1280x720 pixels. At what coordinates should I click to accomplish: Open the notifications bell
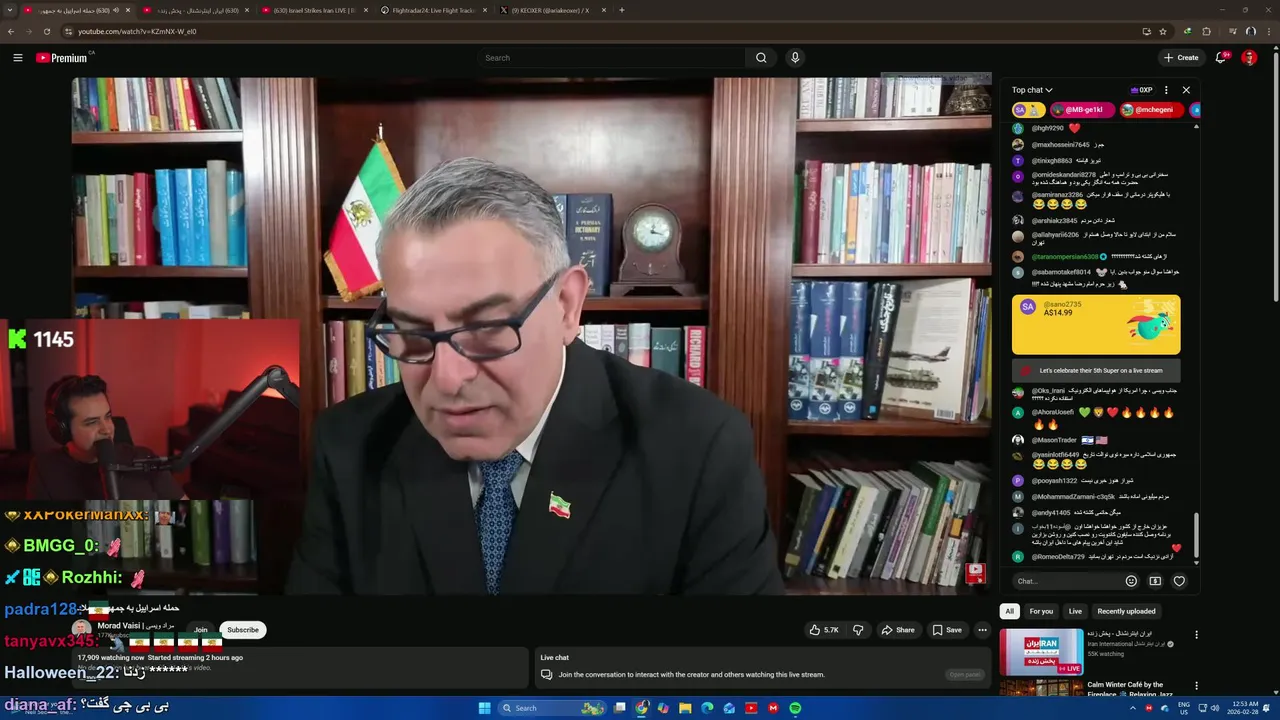[x=1221, y=58]
